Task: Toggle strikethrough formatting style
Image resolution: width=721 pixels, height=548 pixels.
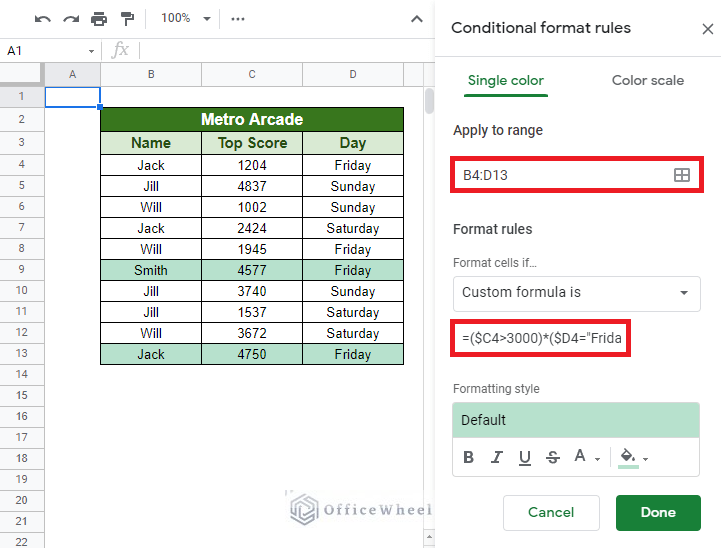Action: (553, 457)
